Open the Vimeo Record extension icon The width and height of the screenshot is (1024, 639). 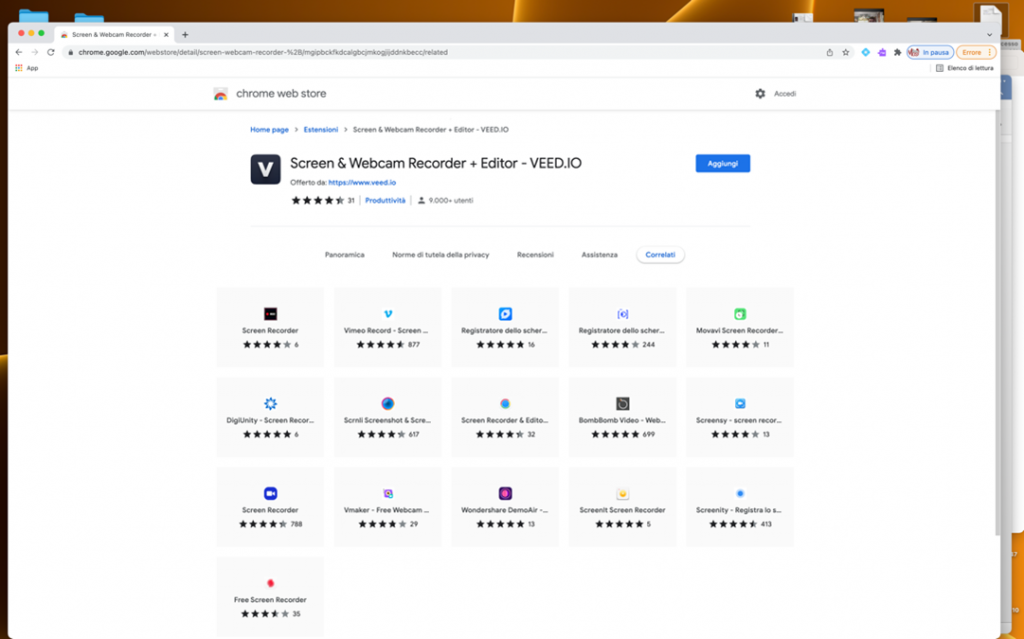coord(388,314)
